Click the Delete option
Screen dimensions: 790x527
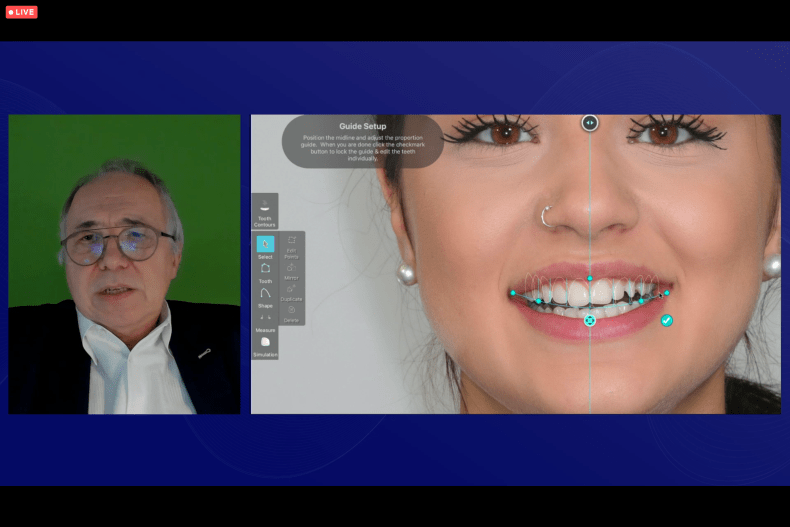pos(291,314)
